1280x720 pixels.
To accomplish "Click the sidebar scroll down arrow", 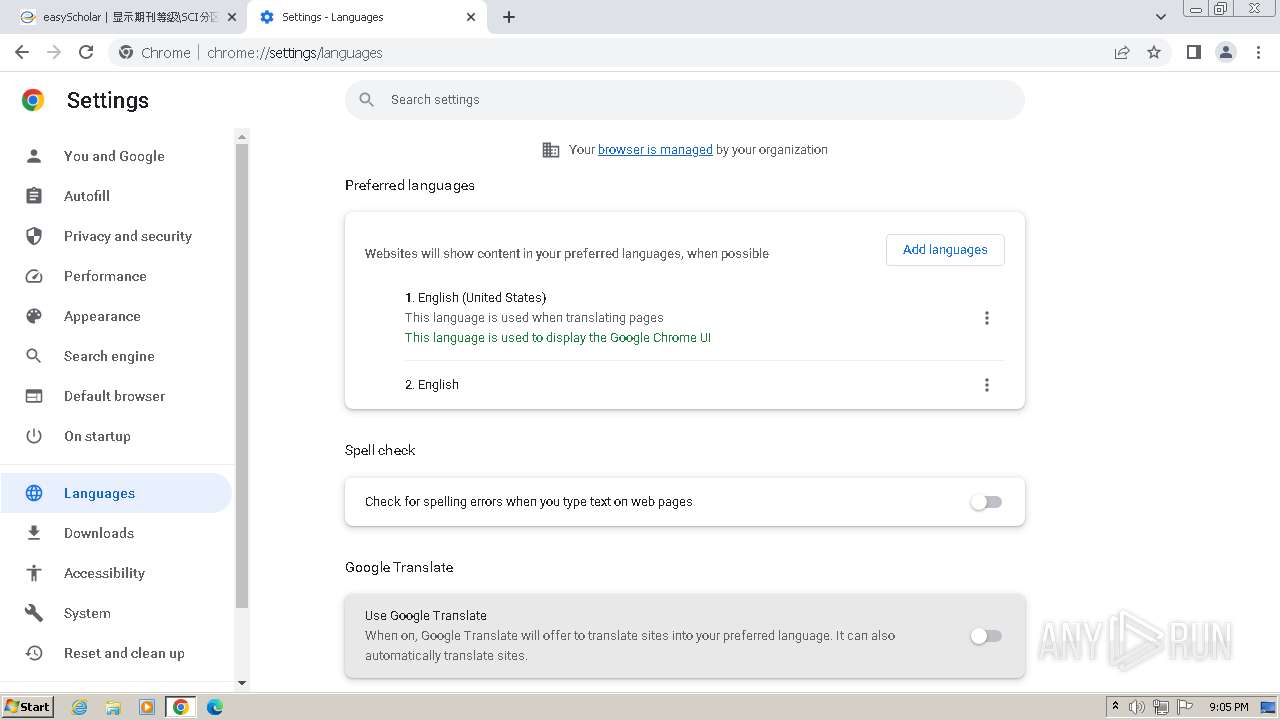I will pyautogui.click(x=241, y=684).
